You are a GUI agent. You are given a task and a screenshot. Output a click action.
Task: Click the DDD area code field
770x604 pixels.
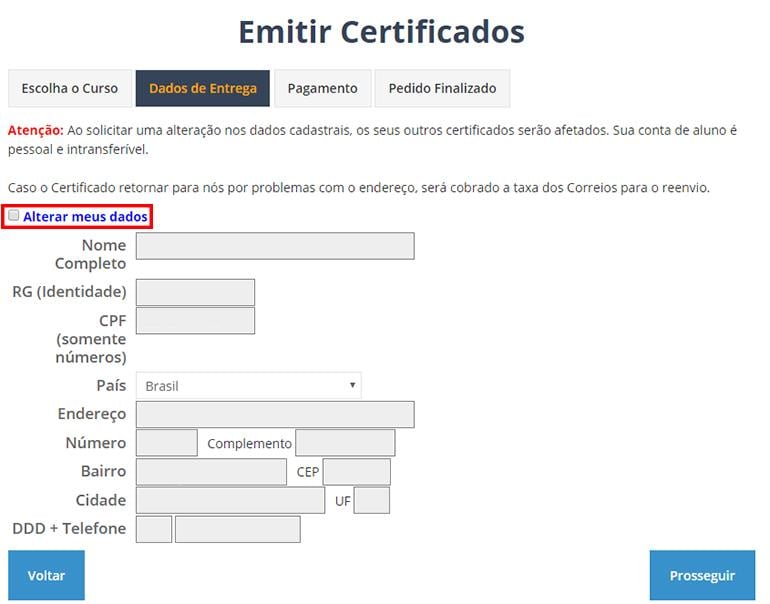tap(154, 529)
